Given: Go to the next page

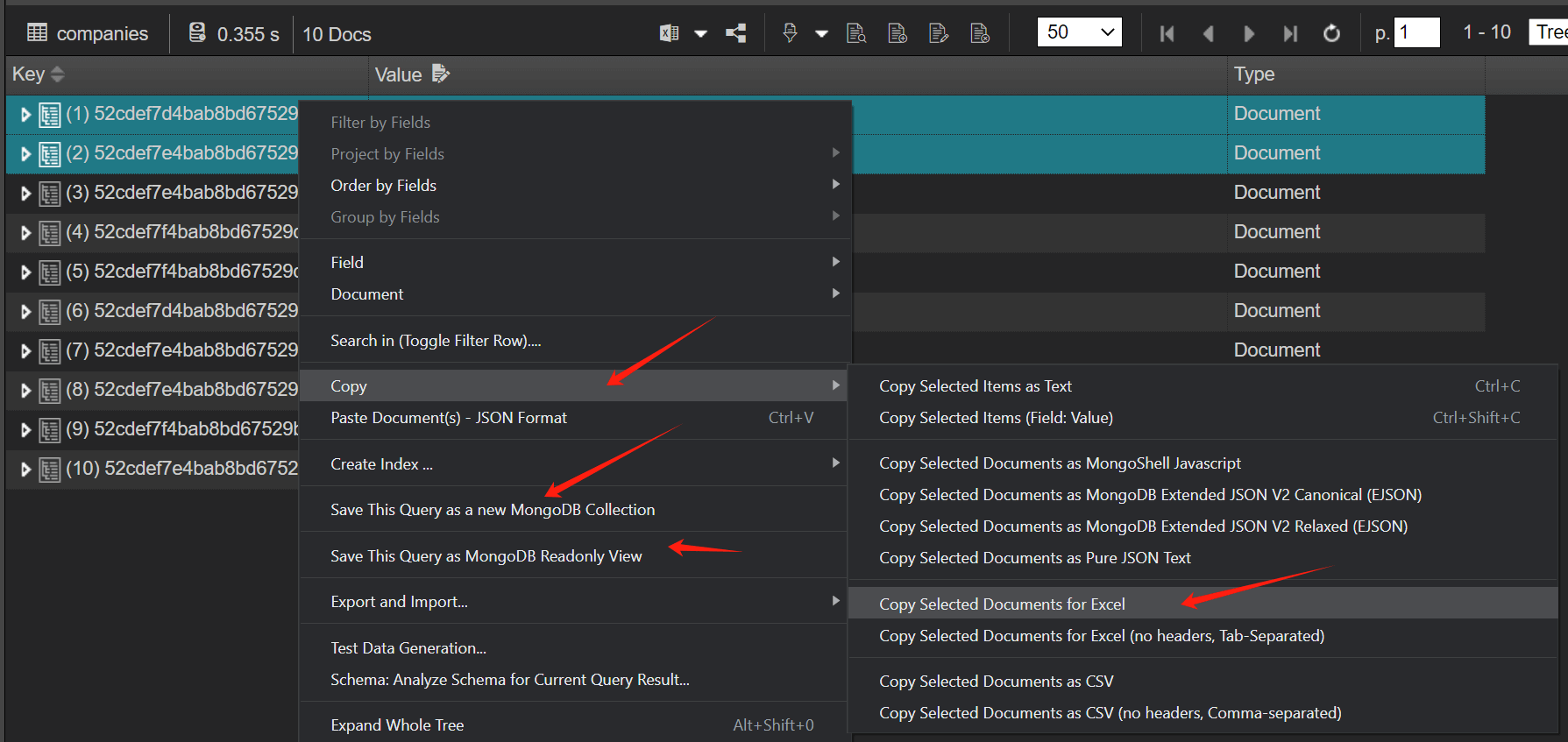Looking at the screenshot, I should pos(1249,33).
